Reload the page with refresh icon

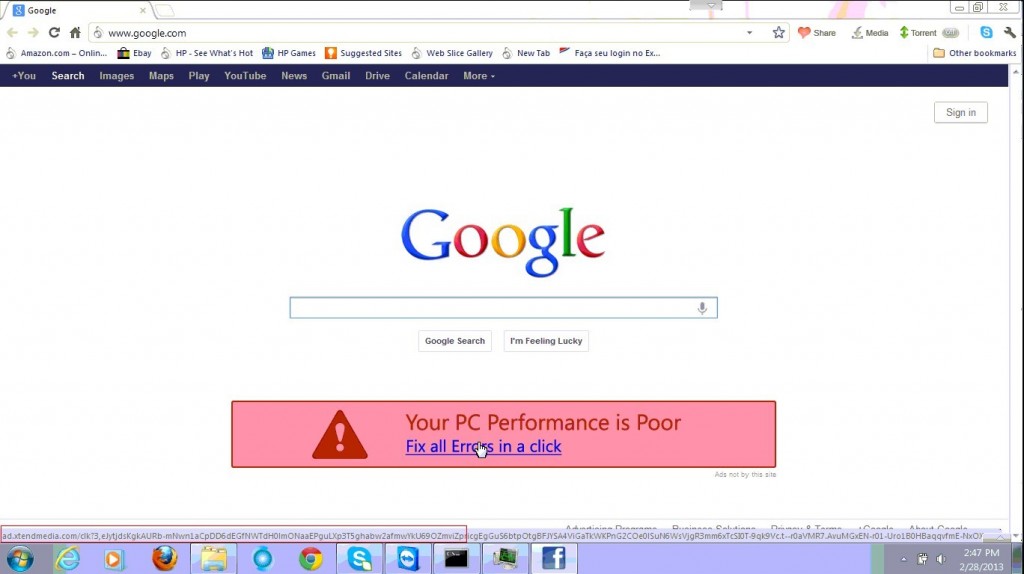coord(54,33)
